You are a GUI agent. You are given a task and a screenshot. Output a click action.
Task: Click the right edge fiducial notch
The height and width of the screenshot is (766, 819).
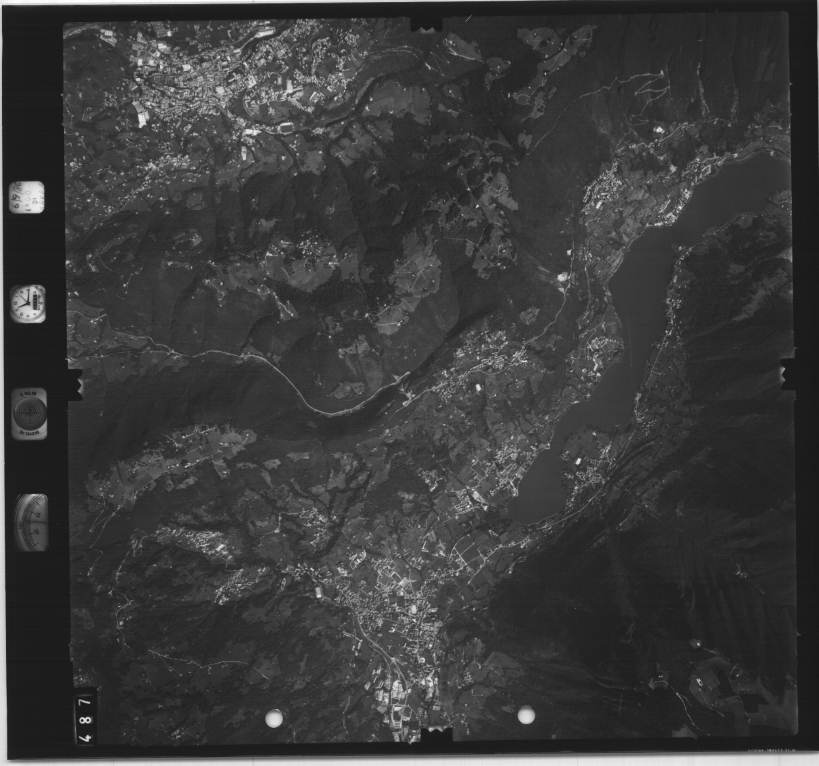point(789,373)
